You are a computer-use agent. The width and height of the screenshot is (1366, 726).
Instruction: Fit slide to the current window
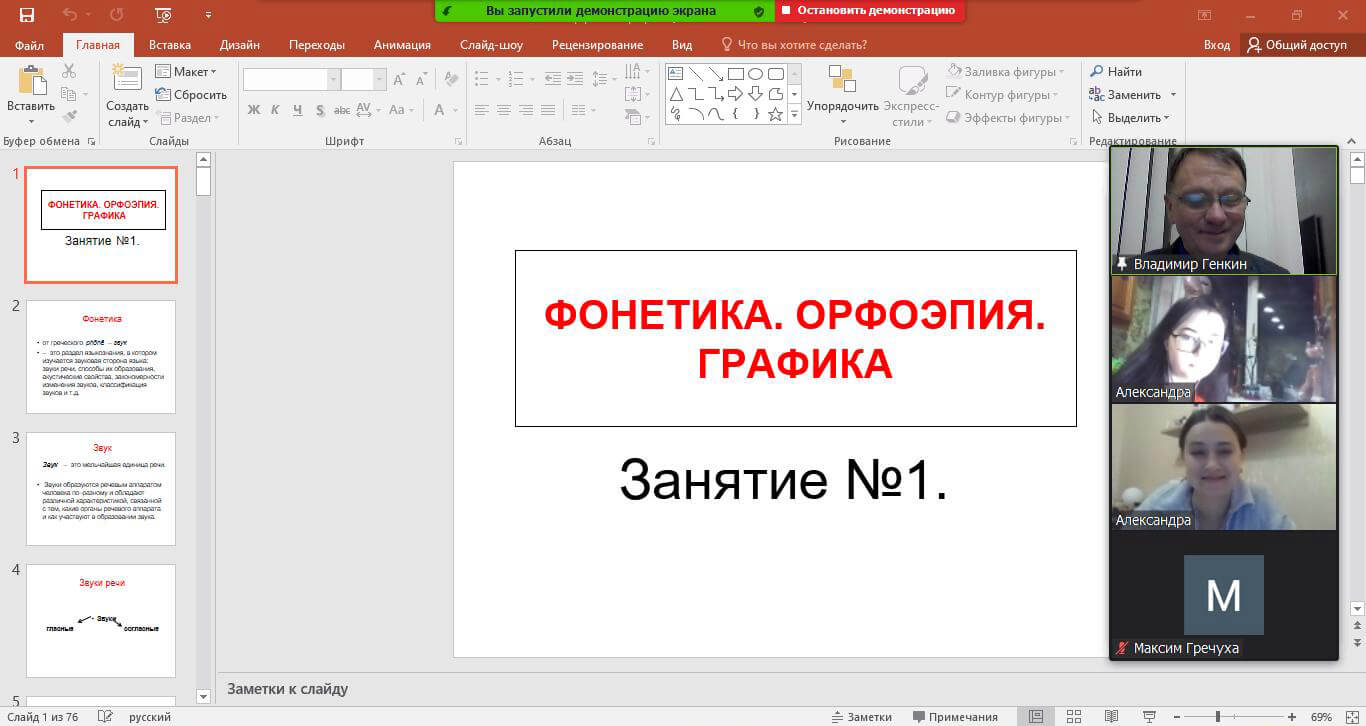point(1350,717)
